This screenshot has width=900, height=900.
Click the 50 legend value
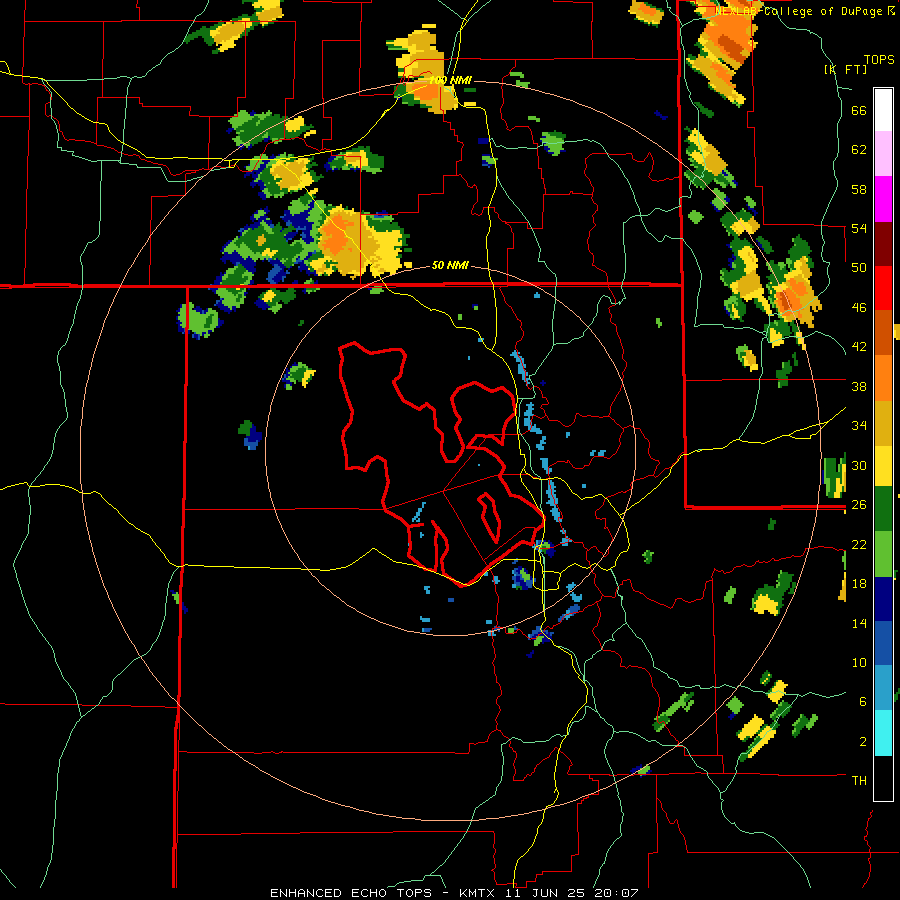pyautogui.click(x=859, y=268)
